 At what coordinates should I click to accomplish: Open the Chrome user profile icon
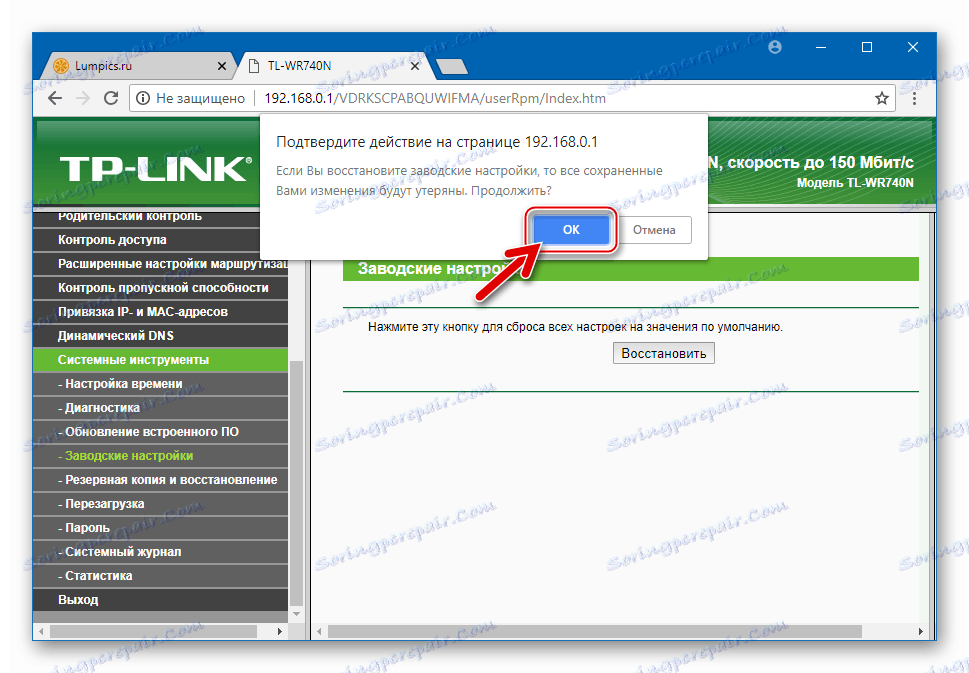click(774, 48)
